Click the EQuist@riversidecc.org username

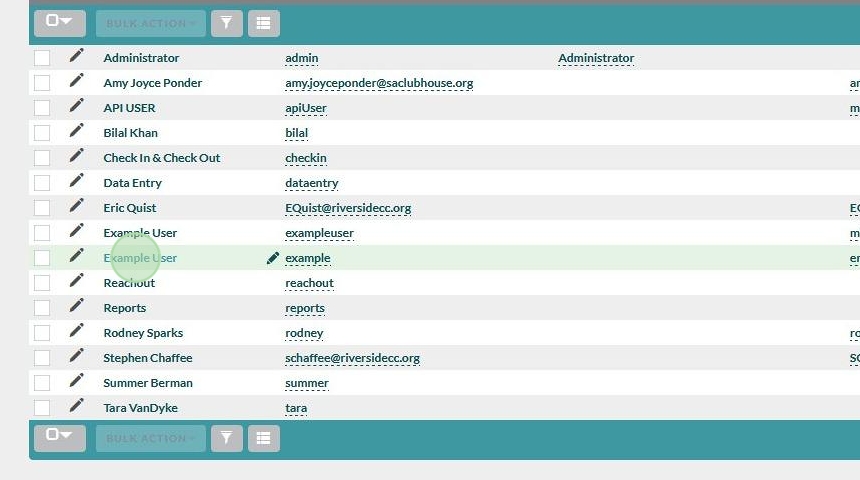pos(348,208)
